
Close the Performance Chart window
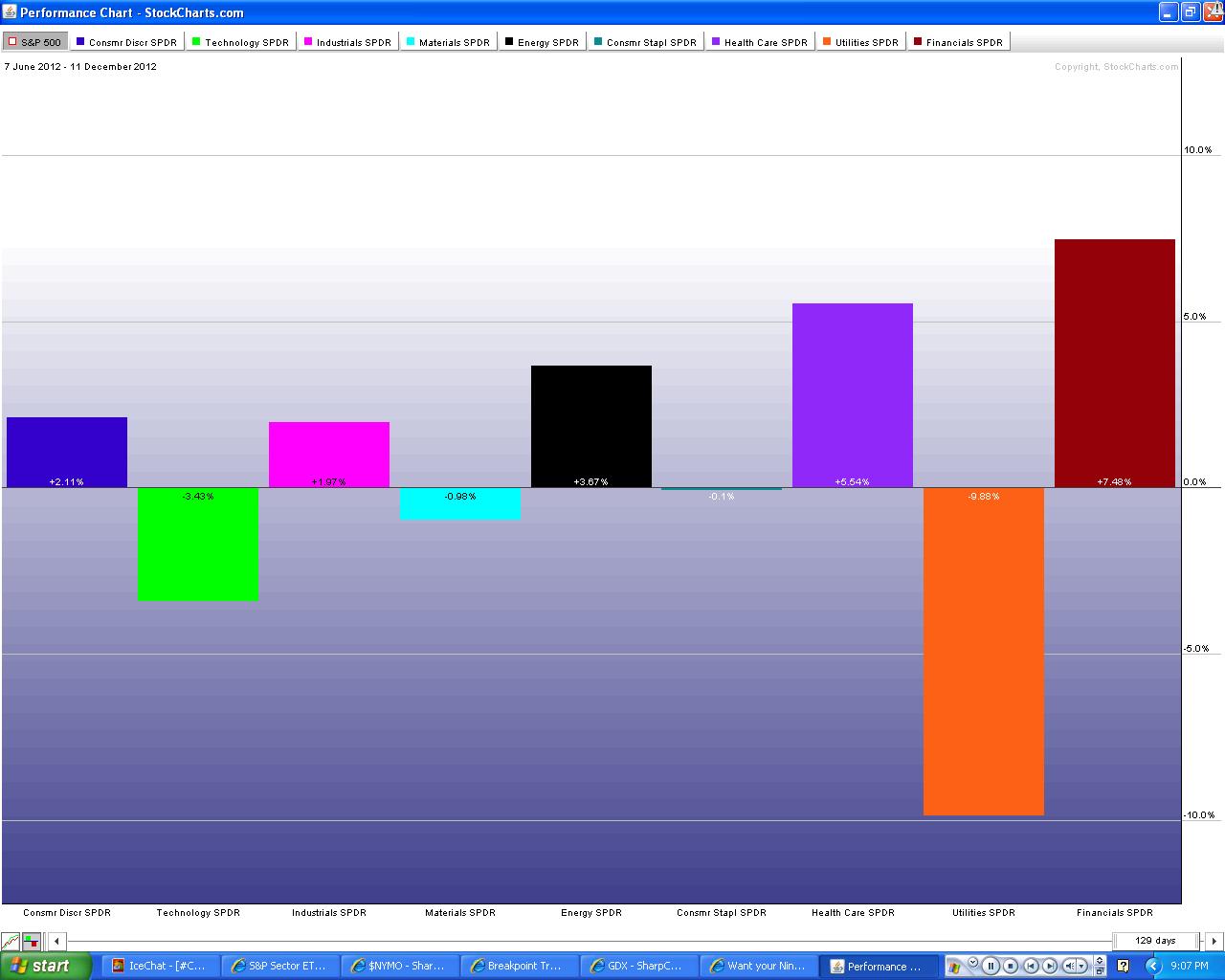[x=1212, y=11]
